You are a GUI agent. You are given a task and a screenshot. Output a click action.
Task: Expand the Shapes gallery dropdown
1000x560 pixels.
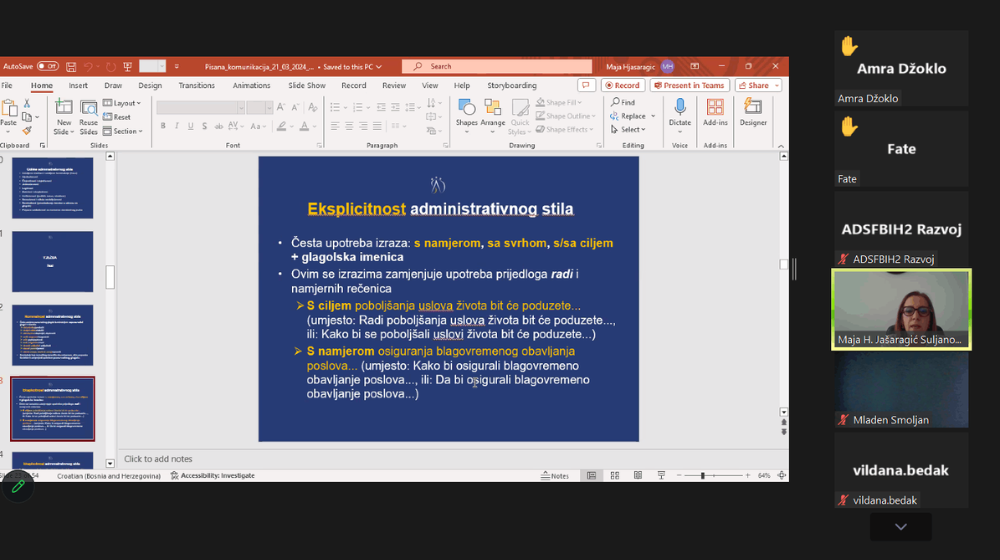tap(466, 132)
